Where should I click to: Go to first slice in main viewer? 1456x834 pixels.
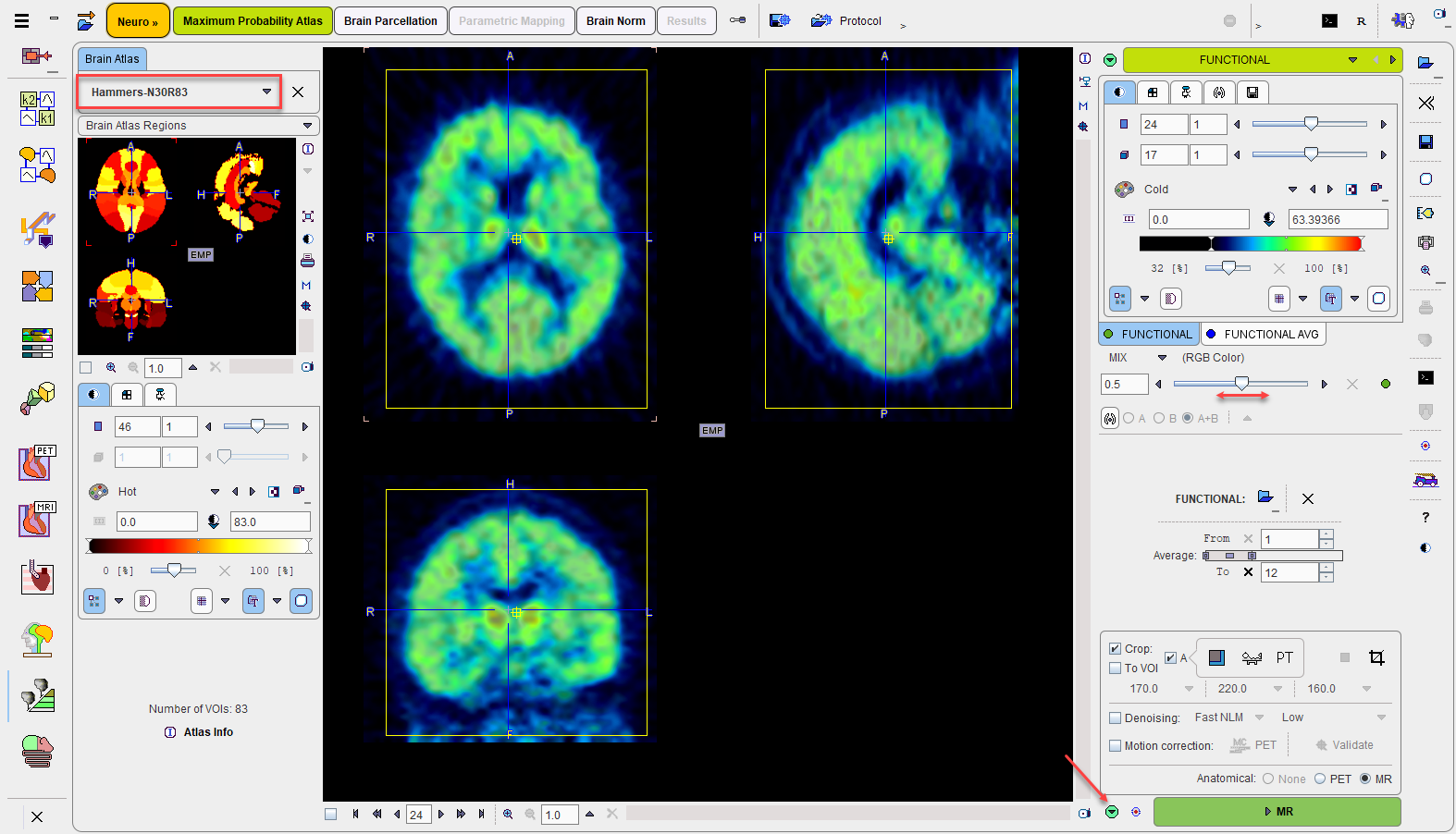click(x=355, y=814)
